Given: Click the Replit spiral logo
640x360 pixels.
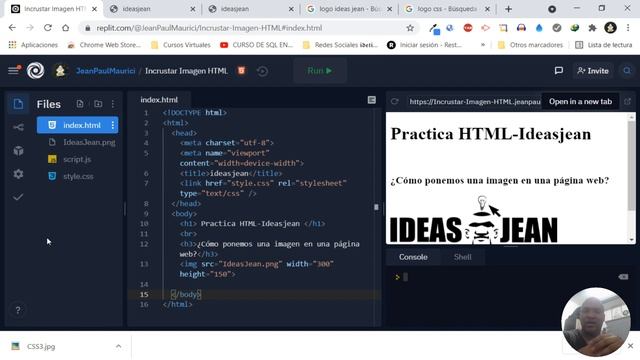Looking at the screenshot, I should (x=36, y=71).
